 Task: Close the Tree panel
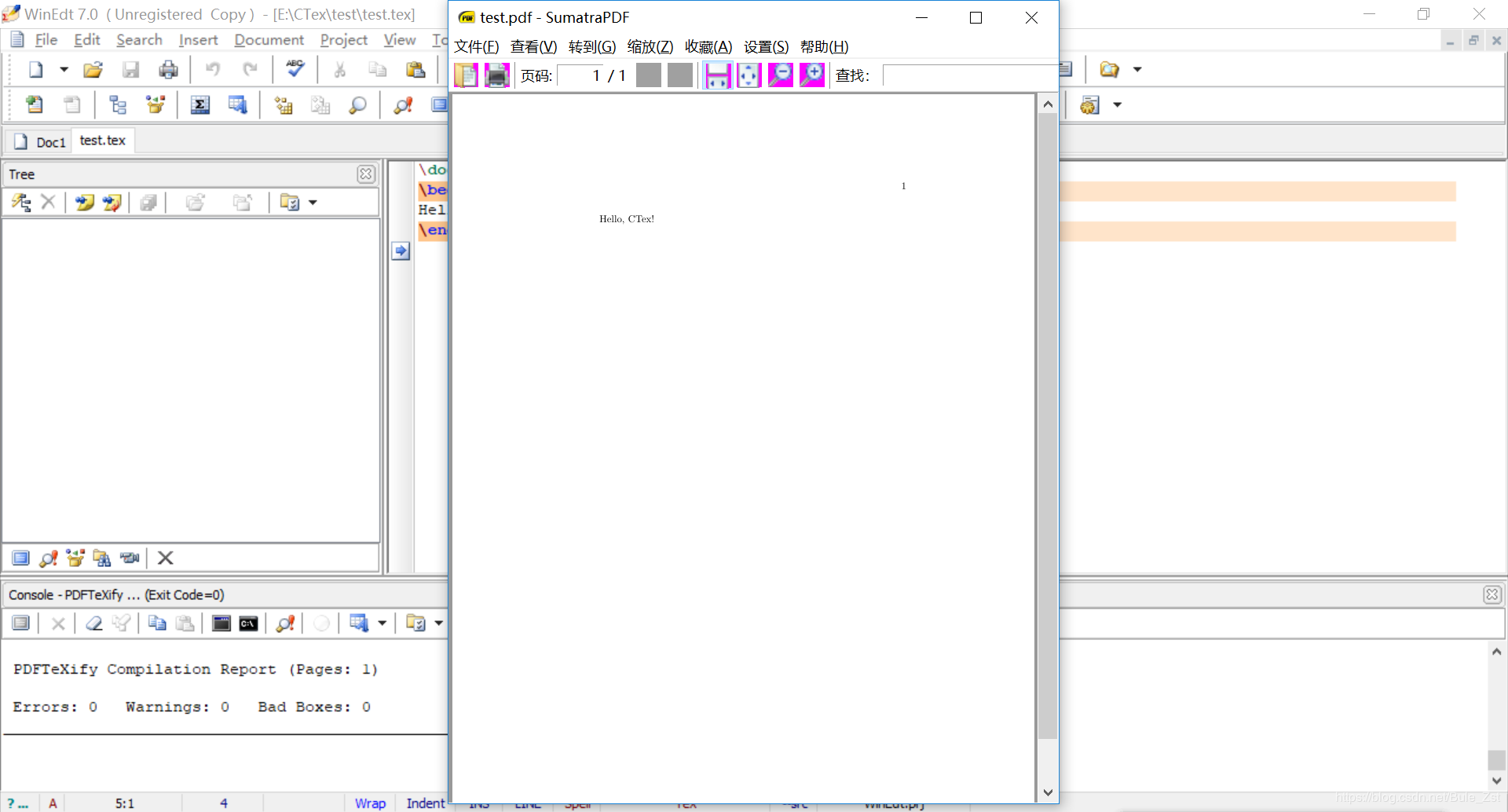click(x=366, y=174)
